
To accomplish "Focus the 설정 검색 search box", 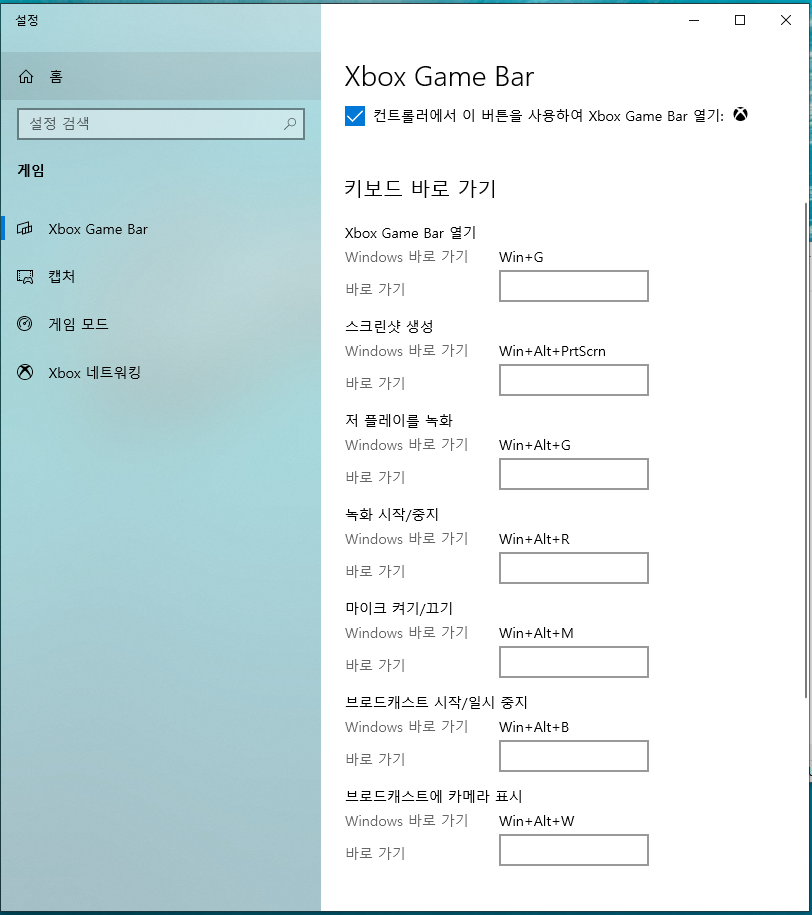I will coord(161,124).
